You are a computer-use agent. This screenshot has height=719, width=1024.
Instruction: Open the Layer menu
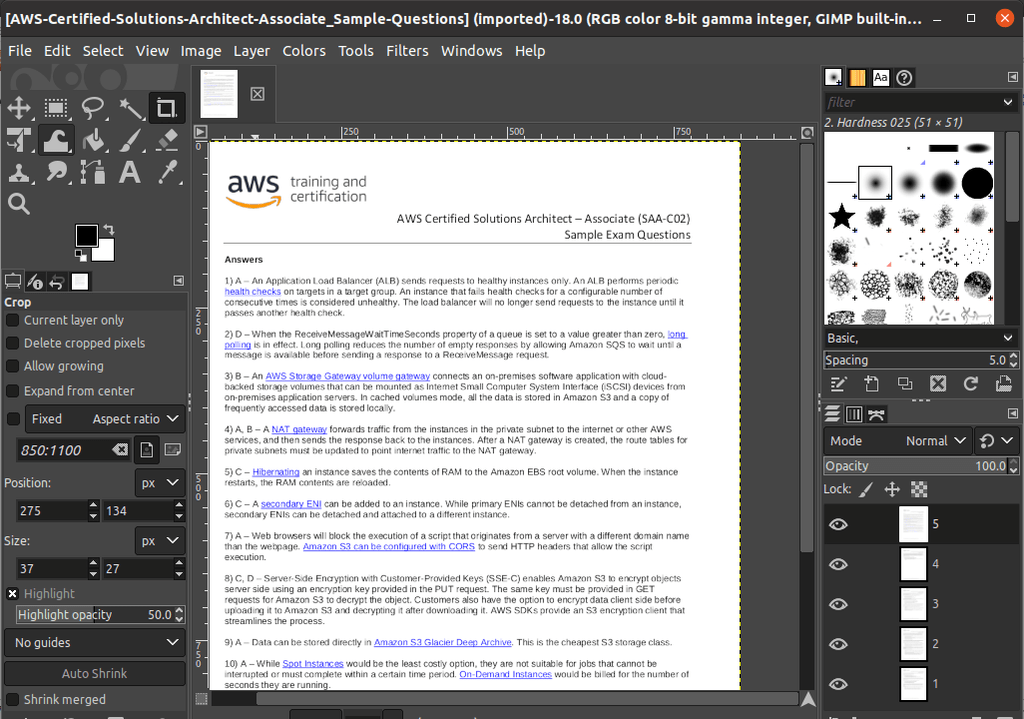[x=251, y=51]
